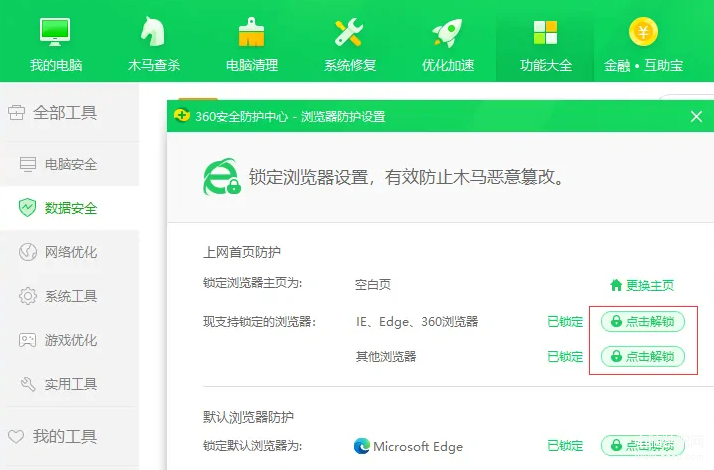Select 数据安全 category text
The image size is (714, 470).
[x=71, y=208]
